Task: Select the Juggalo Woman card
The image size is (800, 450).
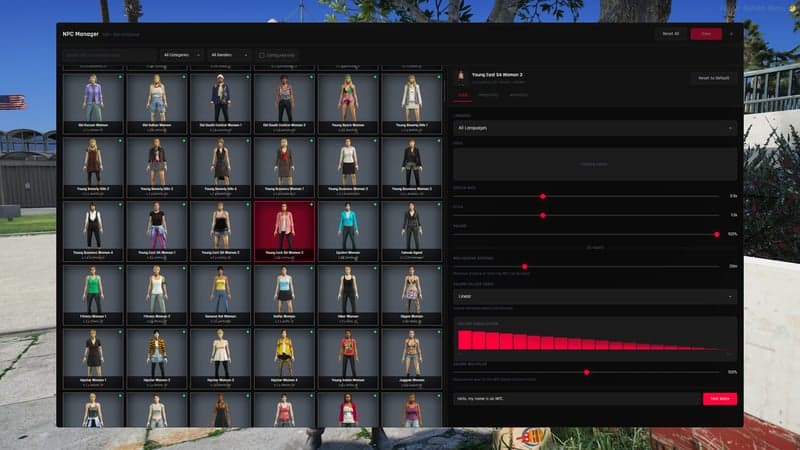Action: [x=412, y=359]
